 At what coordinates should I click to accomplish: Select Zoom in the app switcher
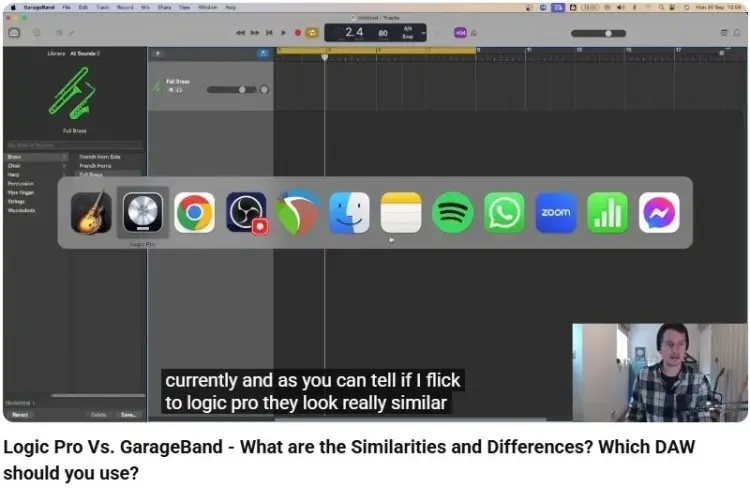point(556,212)
